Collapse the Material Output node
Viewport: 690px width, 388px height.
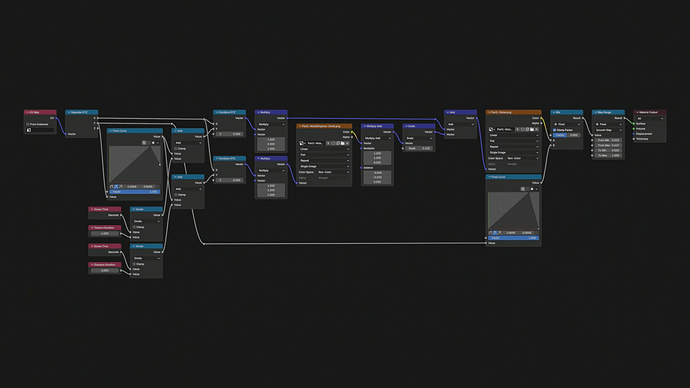coord(637,113)
